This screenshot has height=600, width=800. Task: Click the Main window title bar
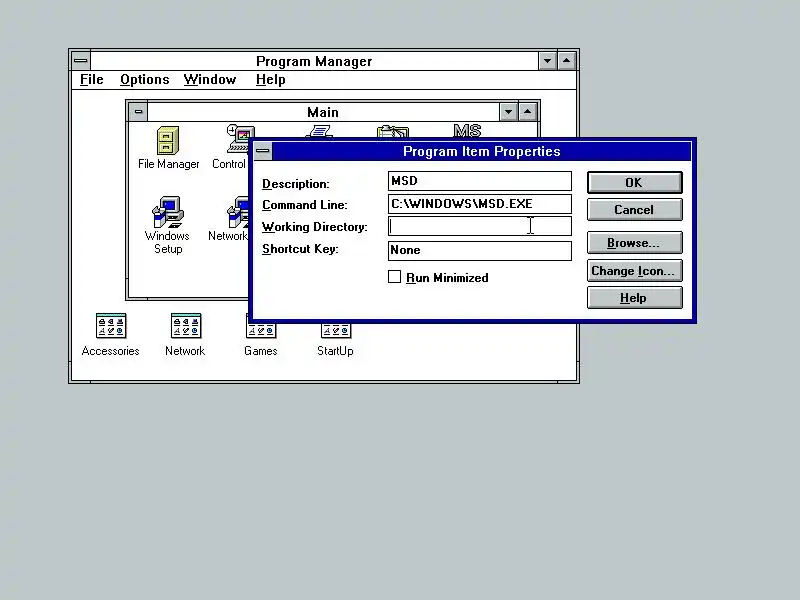[323, 112]
